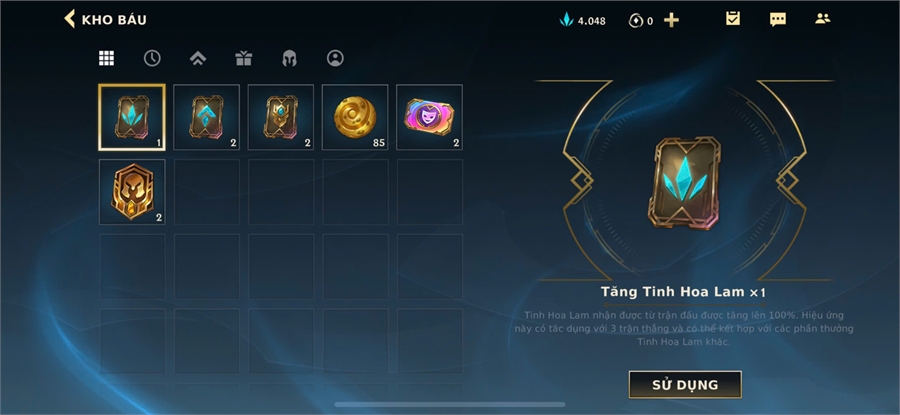Image resolution: width=900 pixels, height=415 pixels.
Task: Select the golden poro coin item
Action: [x=355, y=117]
